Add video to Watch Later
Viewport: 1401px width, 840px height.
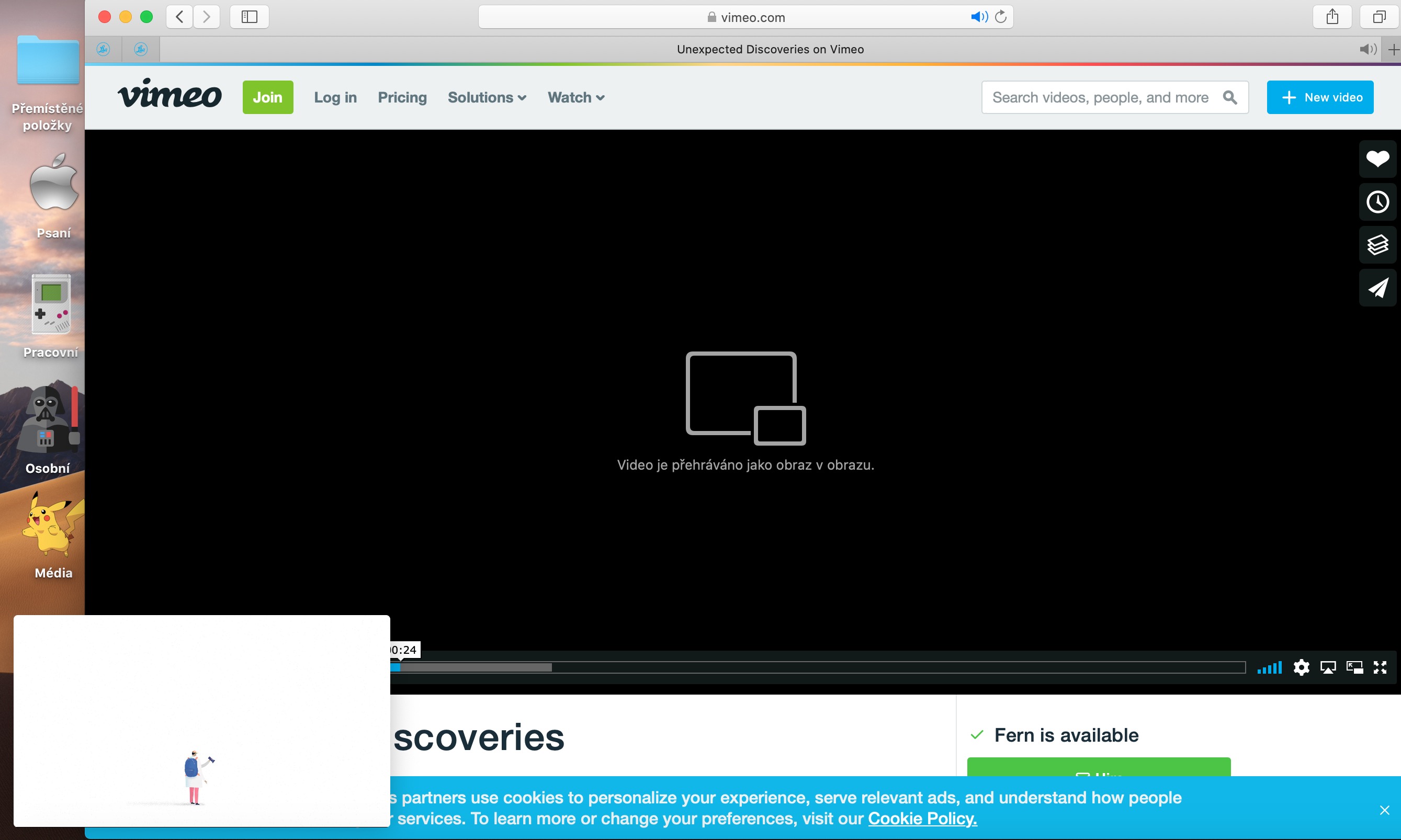(1377, 202)
